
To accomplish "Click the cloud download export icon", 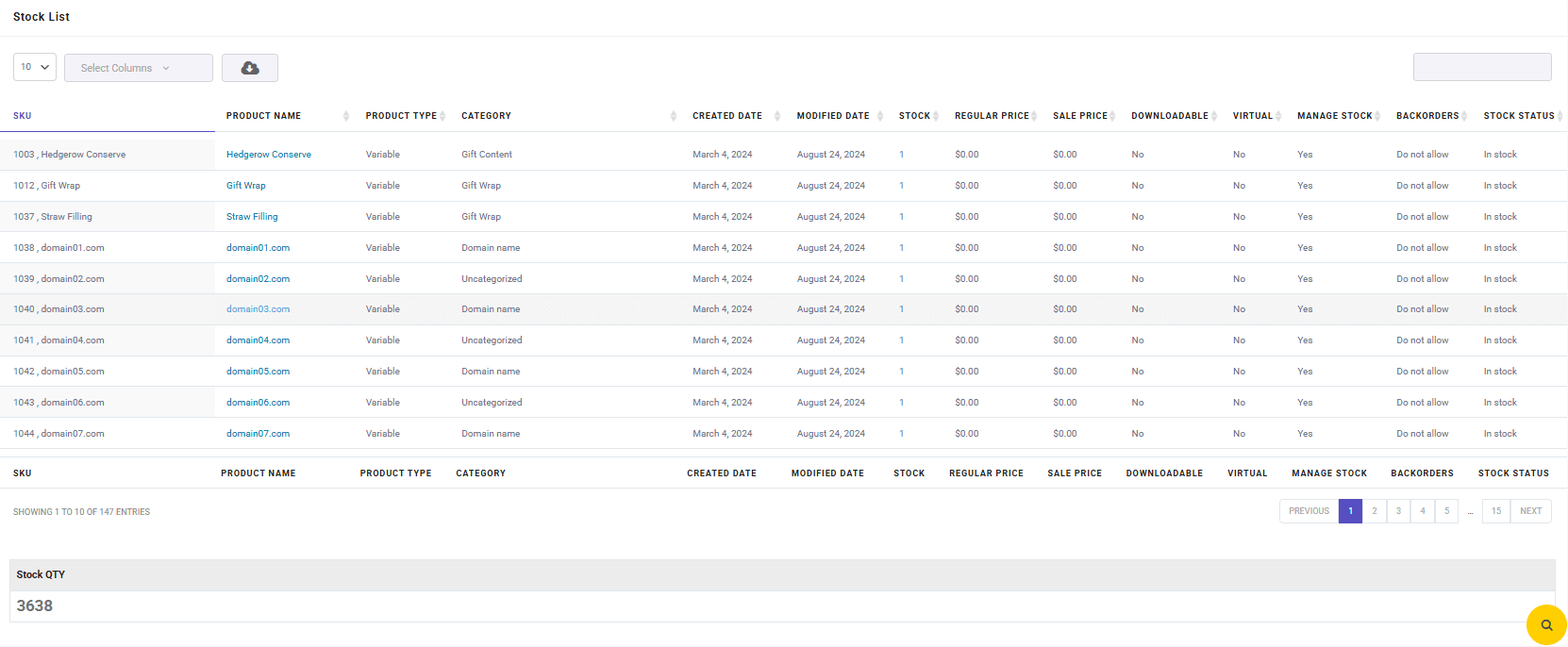I will [250, 68].
